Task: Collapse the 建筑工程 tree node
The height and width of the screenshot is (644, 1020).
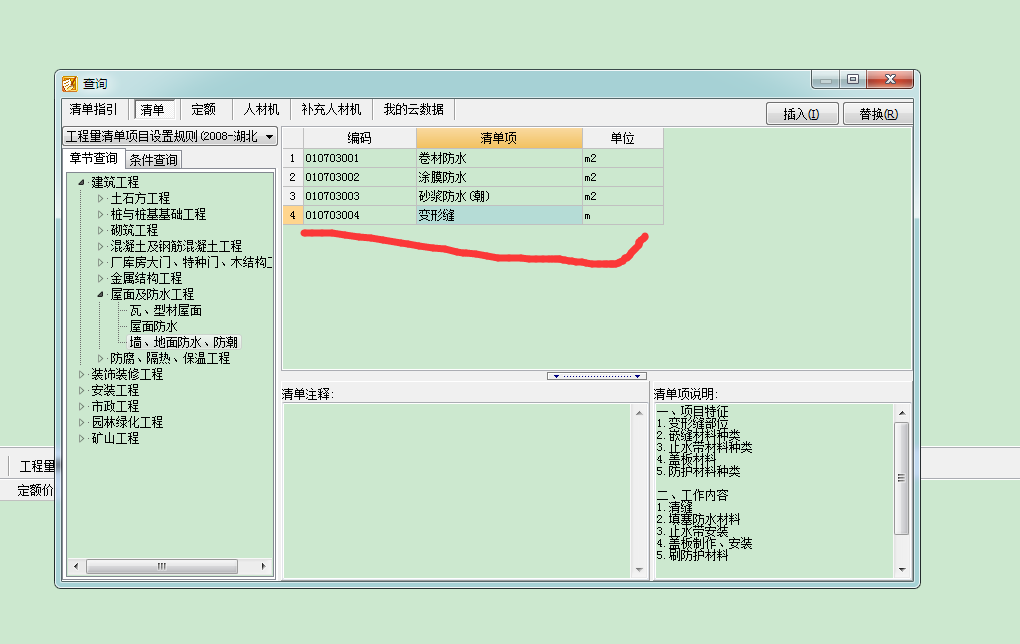Action: (81, 182)
